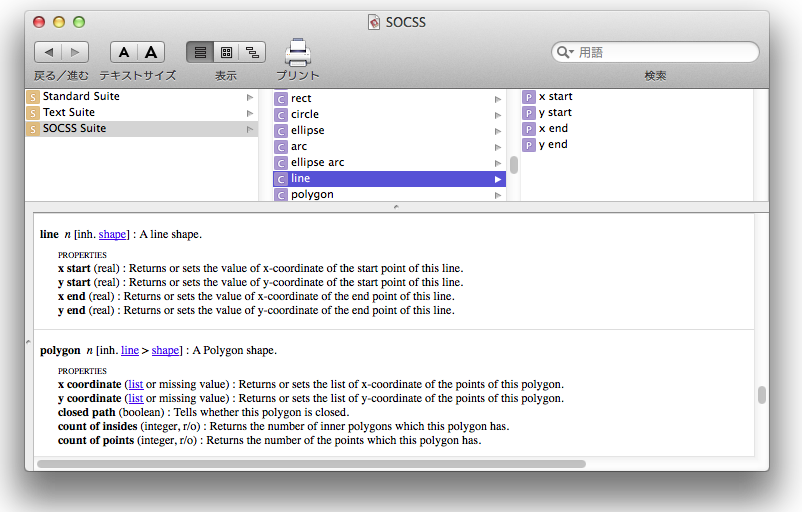Click the SOCSS document icon in title bar
The height and width of the screenshot is (512, 802).
coord(374,22)
